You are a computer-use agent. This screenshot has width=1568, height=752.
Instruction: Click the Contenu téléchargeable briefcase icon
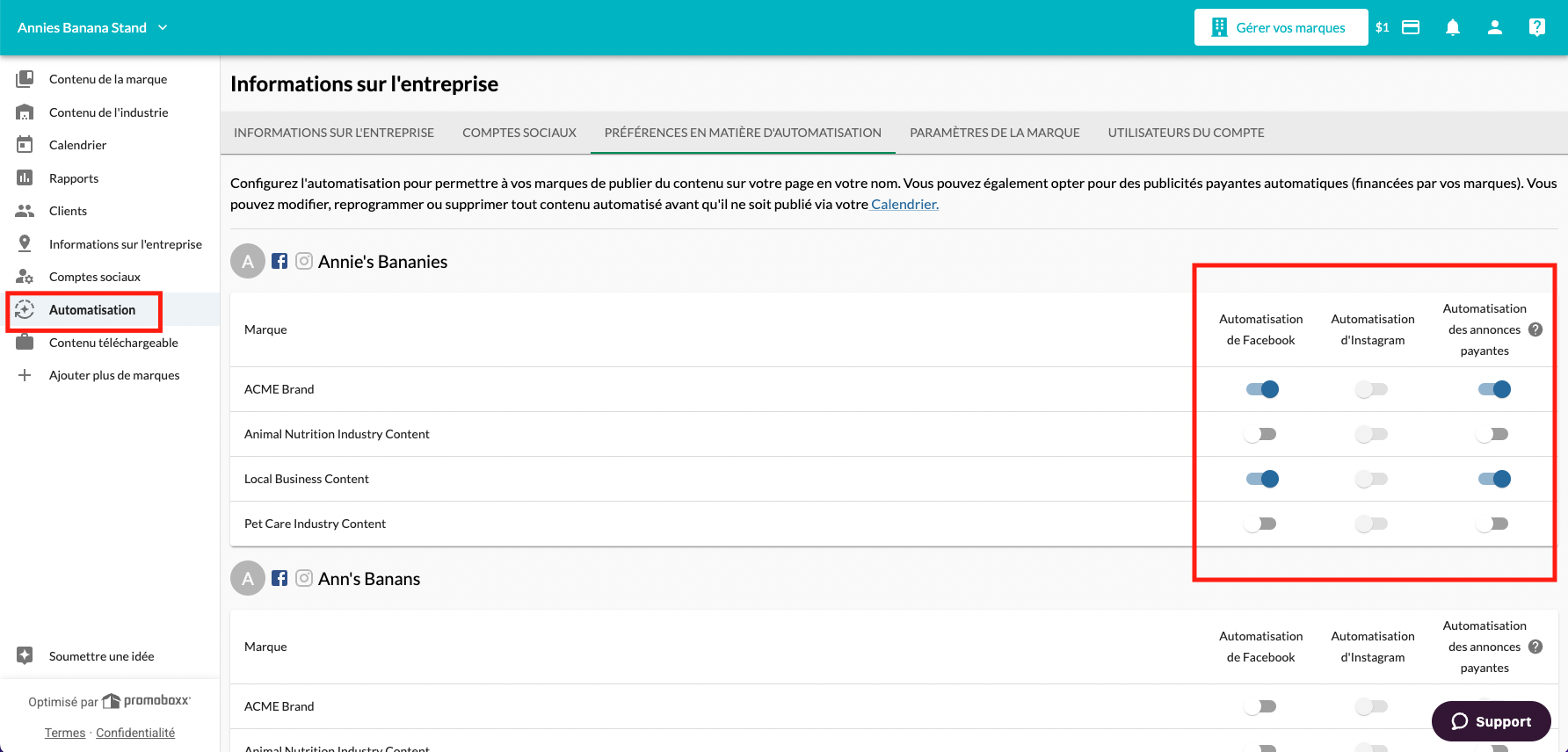pos(25,342)
